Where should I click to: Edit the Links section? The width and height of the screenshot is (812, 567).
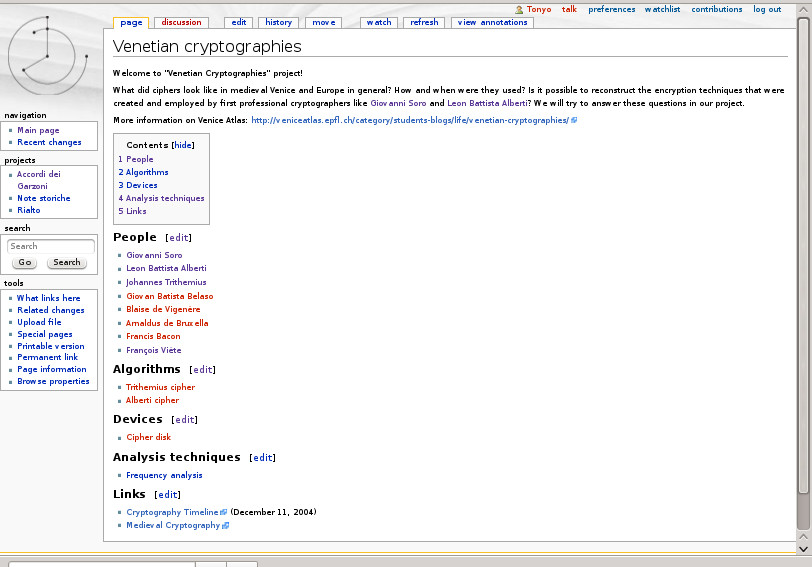[168, 495]
